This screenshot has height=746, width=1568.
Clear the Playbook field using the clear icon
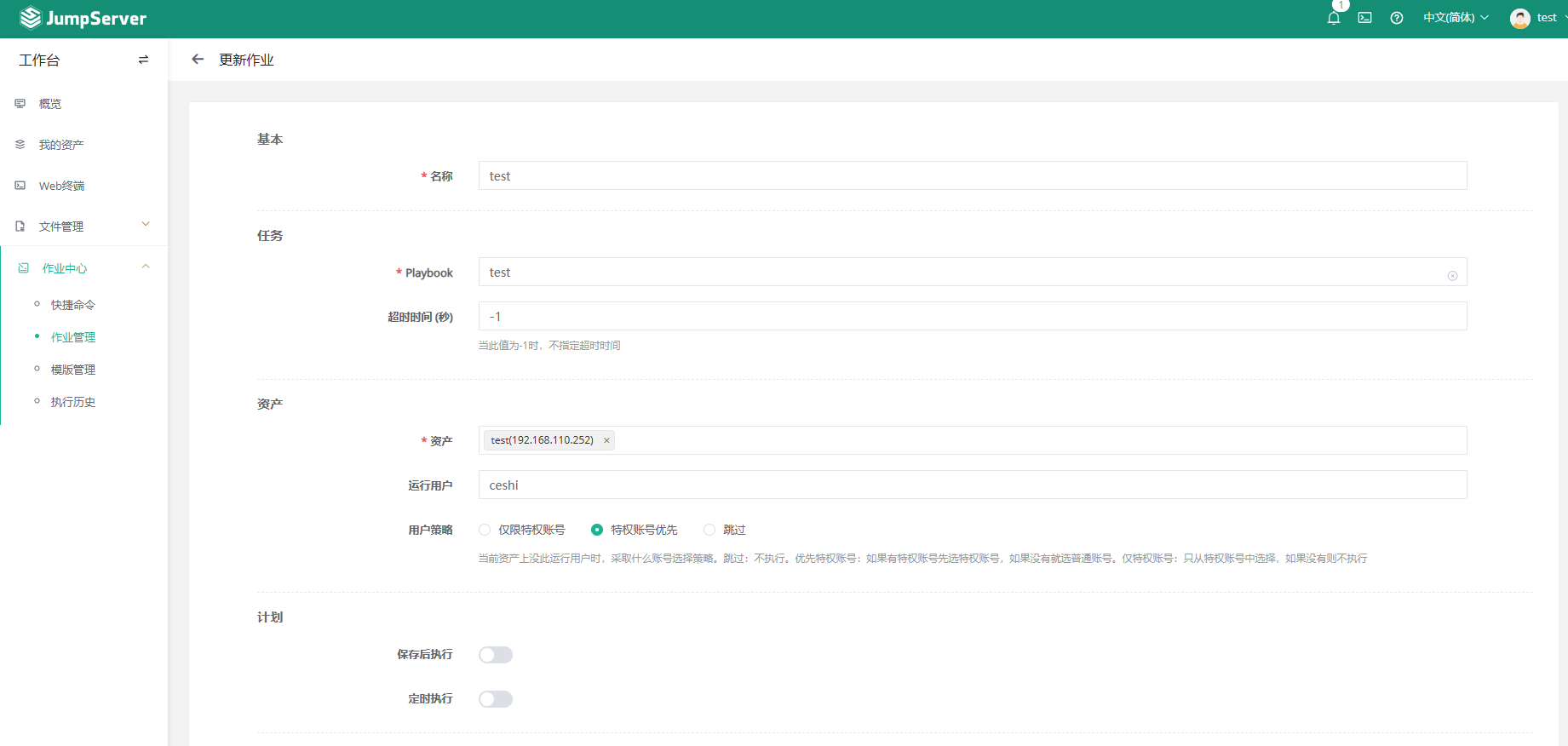click(x=1452, y=275)
